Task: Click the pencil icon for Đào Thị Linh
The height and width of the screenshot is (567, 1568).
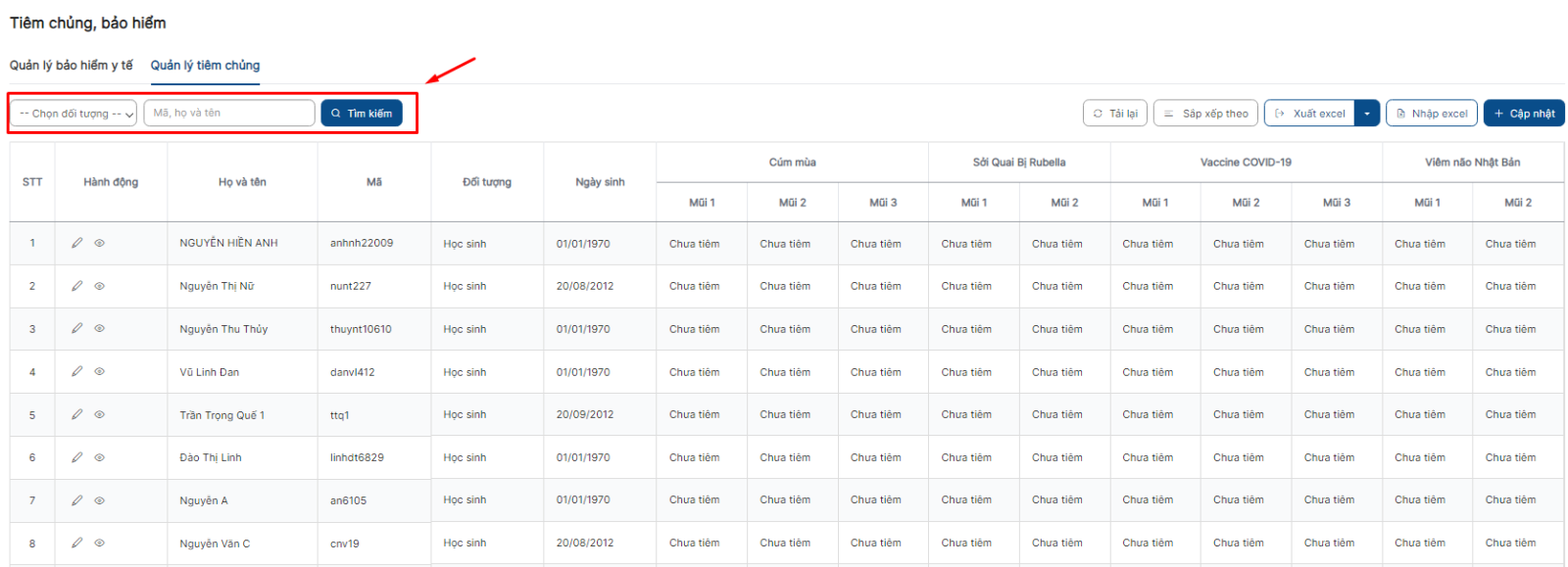Action: point(76,457)
